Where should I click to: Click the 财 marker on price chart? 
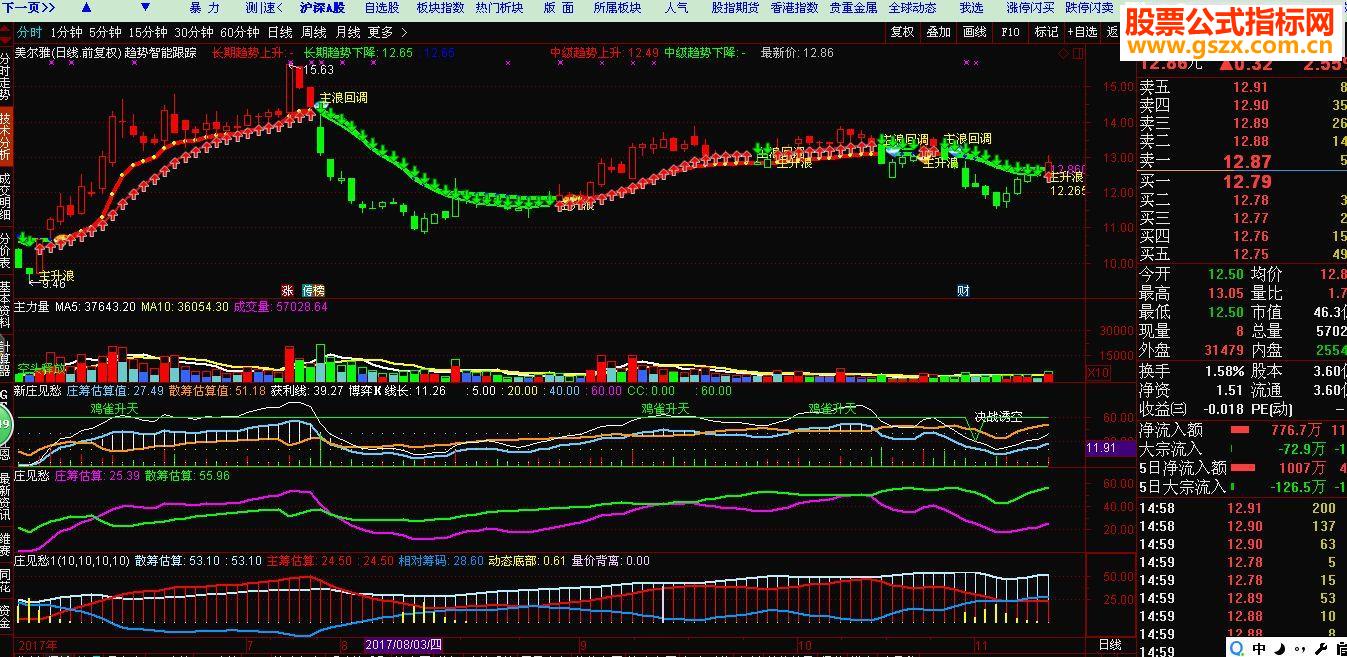pyautogui.click(x=963, y=290)
